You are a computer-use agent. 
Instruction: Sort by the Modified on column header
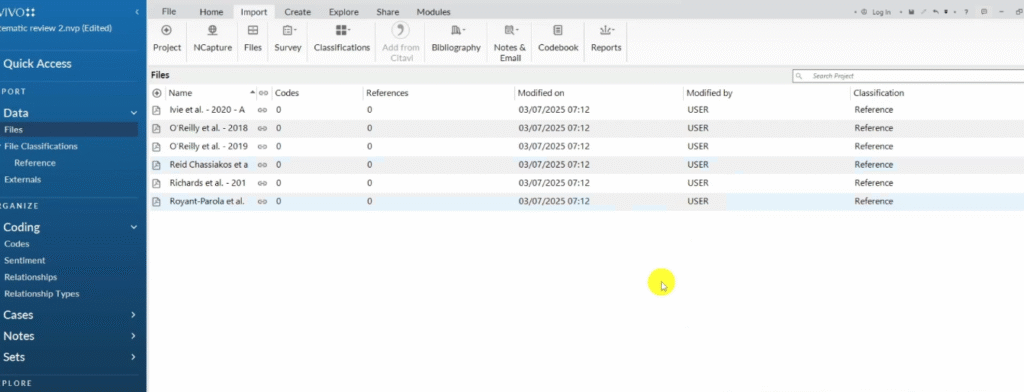point(541,93)
